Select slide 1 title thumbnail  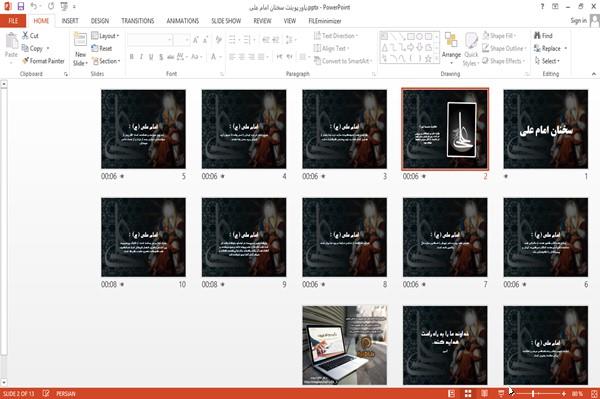(546, 129)
